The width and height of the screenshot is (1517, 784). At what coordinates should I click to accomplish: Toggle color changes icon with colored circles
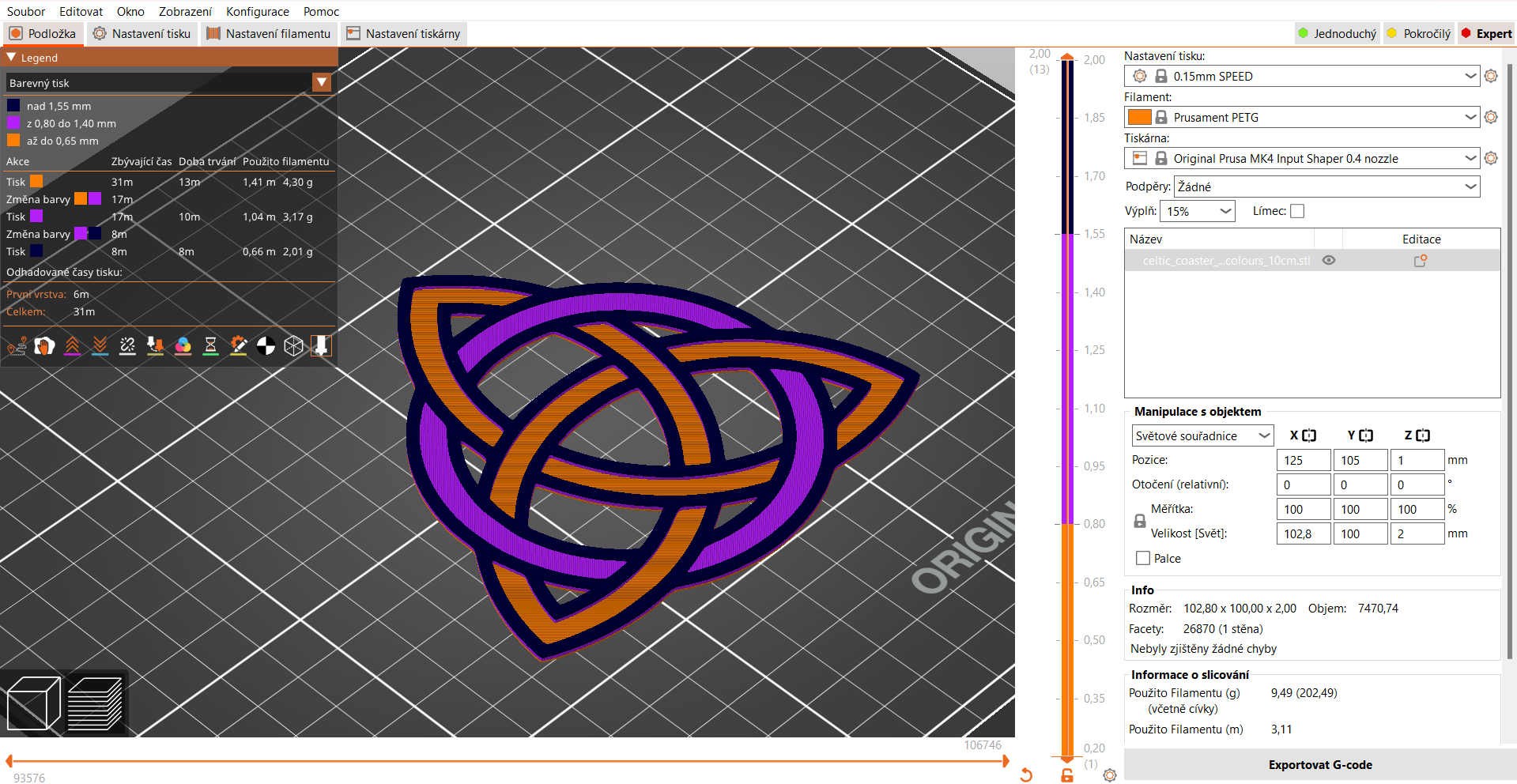coord(183,346)
